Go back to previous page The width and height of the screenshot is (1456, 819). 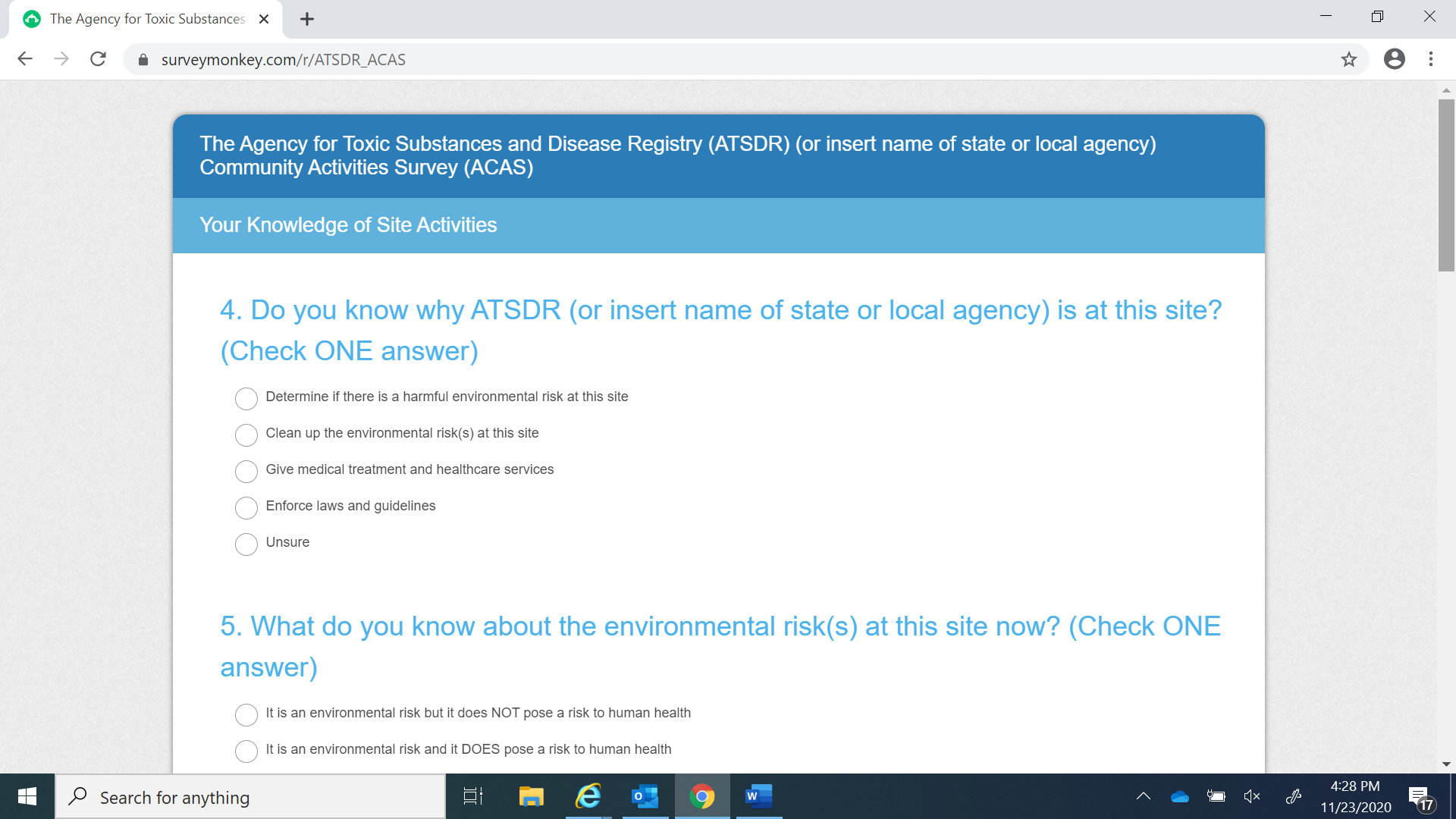[25, 59]
